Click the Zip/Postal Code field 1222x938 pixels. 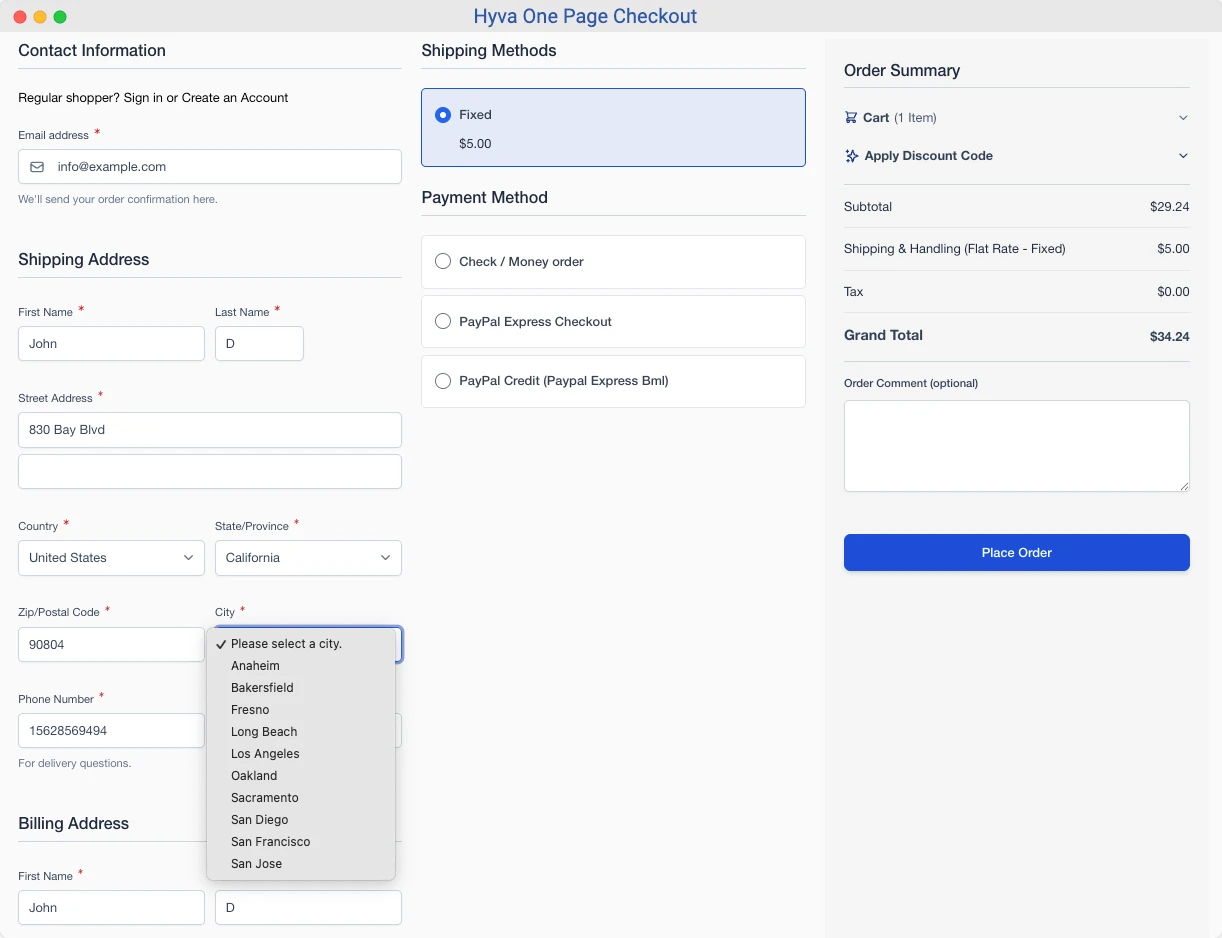click(110, 644)
